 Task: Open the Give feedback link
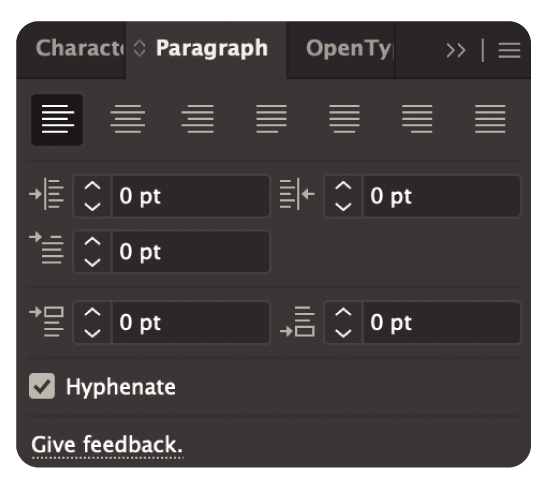point(107,445)
